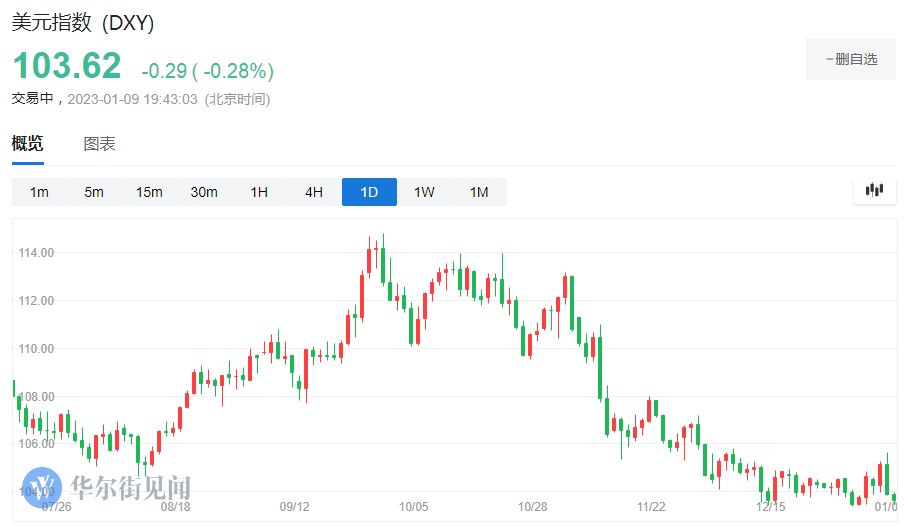Screen dimensions: 911x527
Task: Change chart to weekly 1W view
Action: click(x=424, y=192)
